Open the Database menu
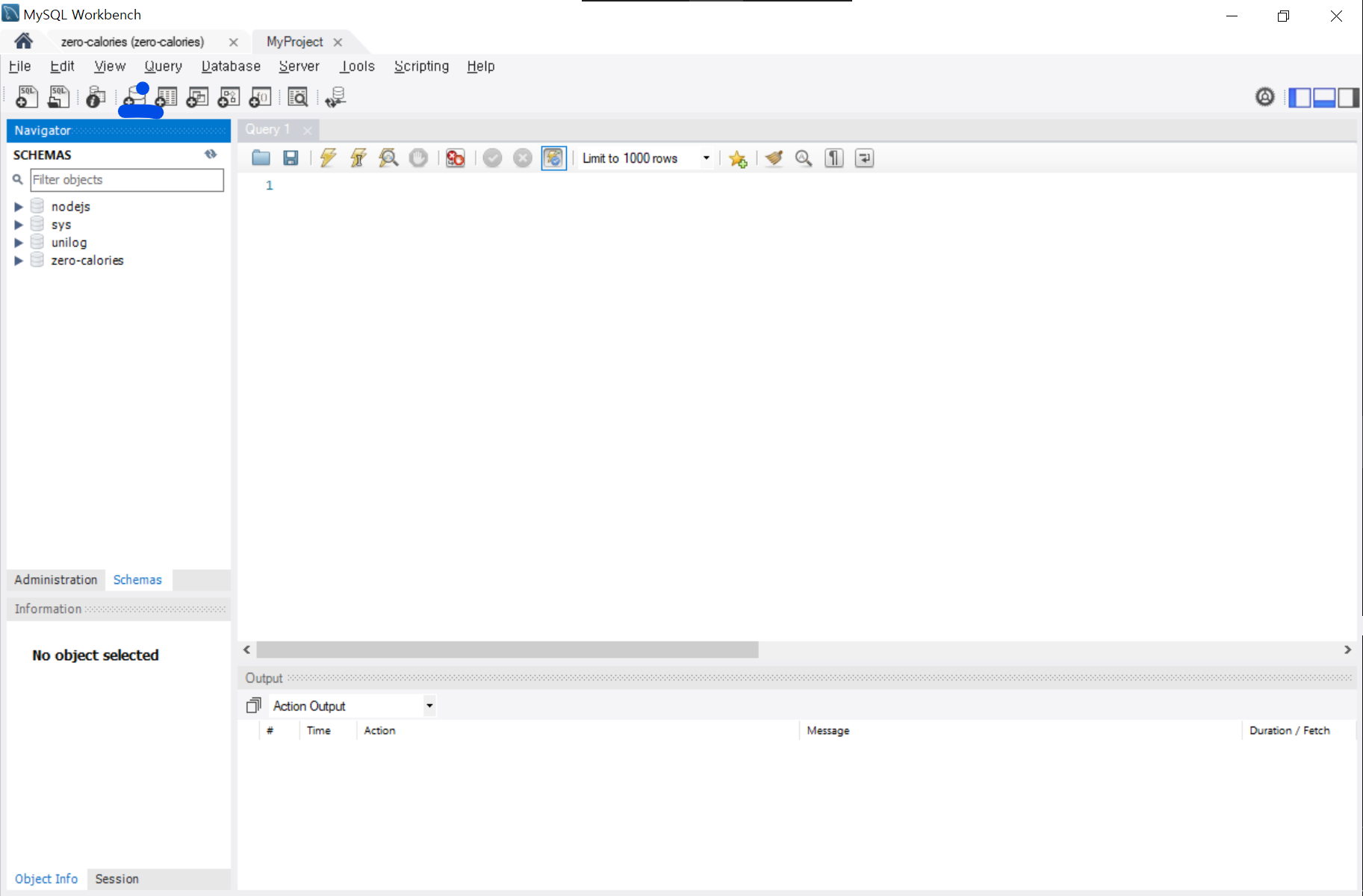Screen dimensions: 1363x896 coord(231,66)
